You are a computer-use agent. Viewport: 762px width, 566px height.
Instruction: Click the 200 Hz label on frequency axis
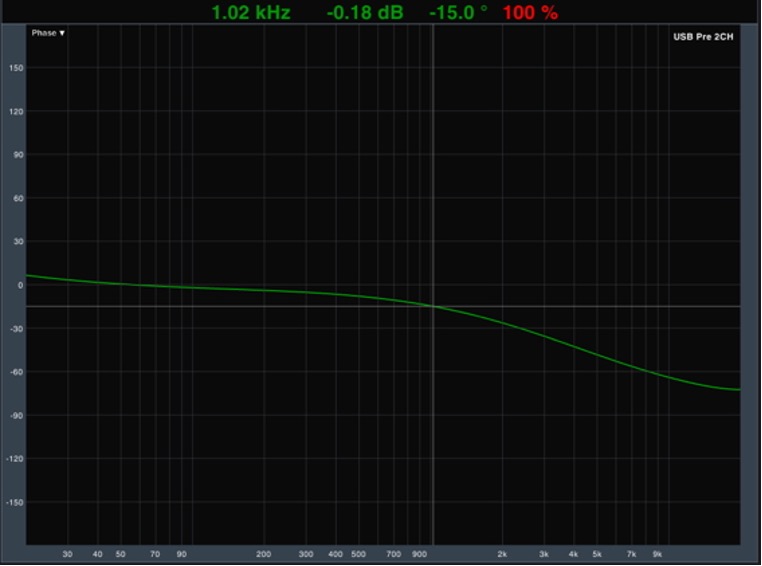[x=264, y=554]
